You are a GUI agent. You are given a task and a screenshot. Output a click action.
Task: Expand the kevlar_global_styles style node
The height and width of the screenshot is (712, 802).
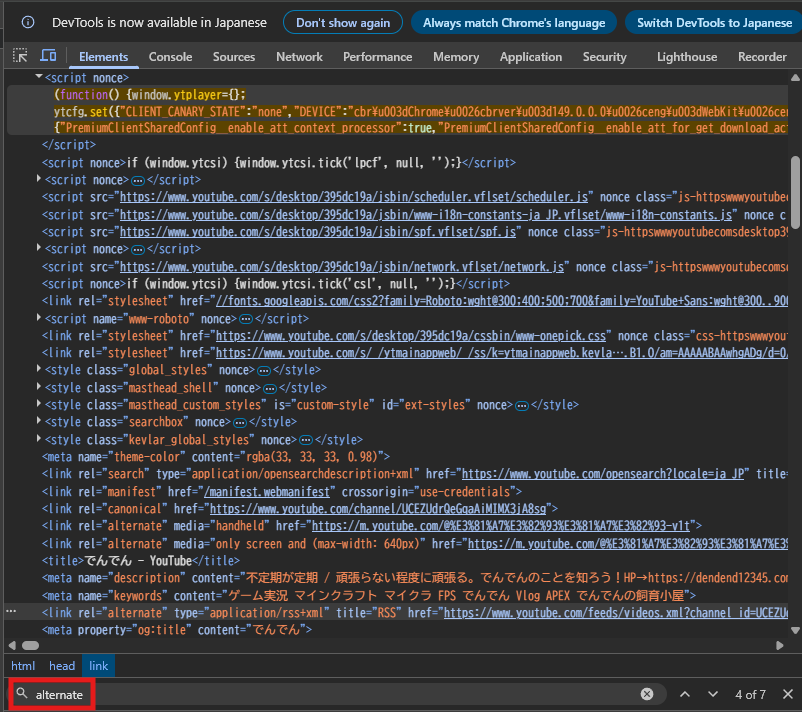pos(39,438)
